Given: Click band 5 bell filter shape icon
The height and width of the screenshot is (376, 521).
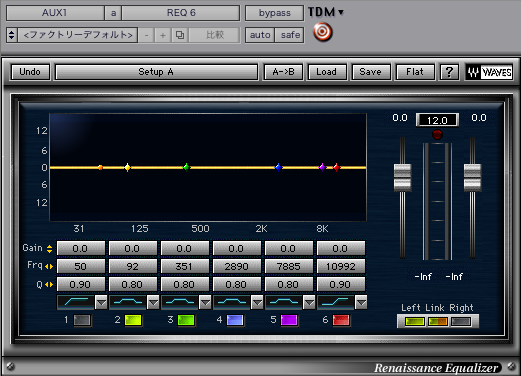Looking at the screenshot, I should tap(284, 302).
